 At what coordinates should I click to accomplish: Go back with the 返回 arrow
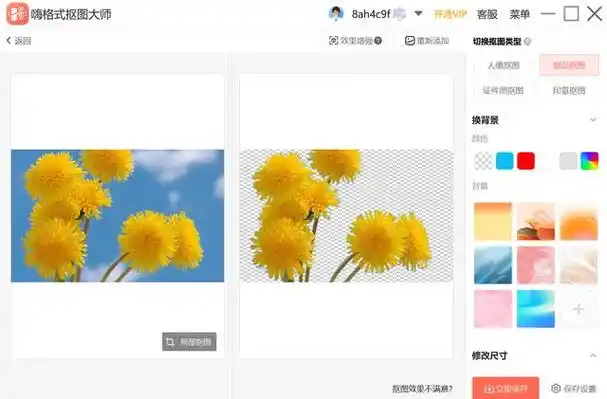[x=9, y=41]
